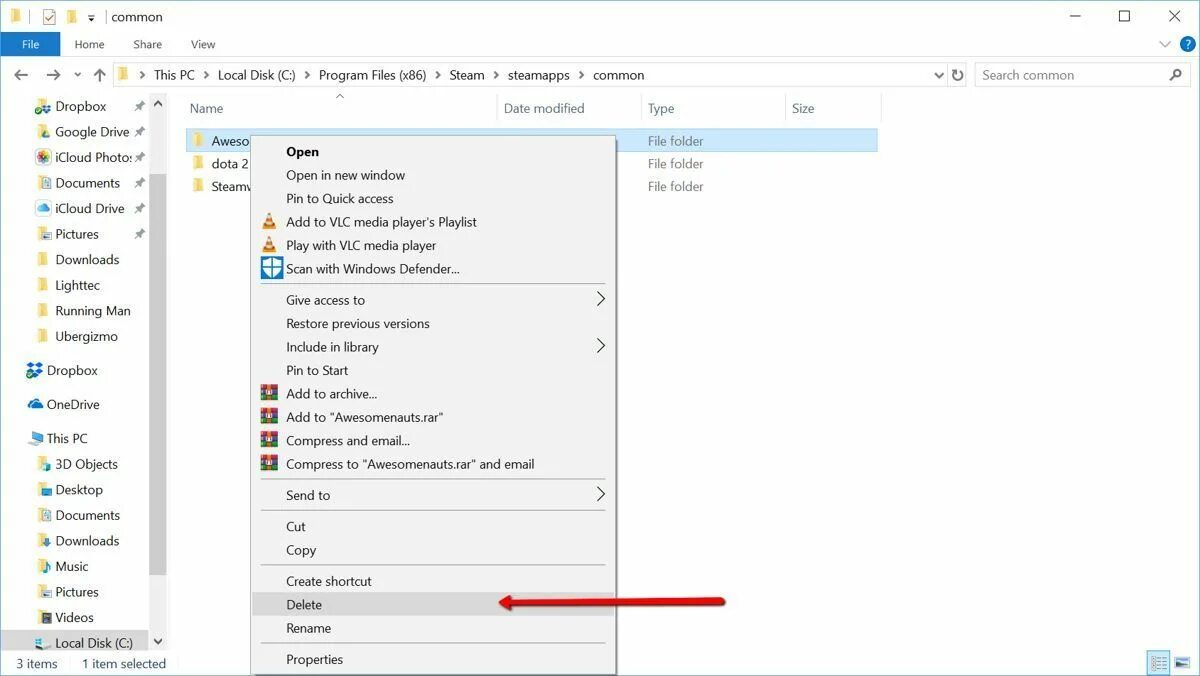Click the Forward navigation arrow
Viewport: 1200px width, 676px height.
53,75
